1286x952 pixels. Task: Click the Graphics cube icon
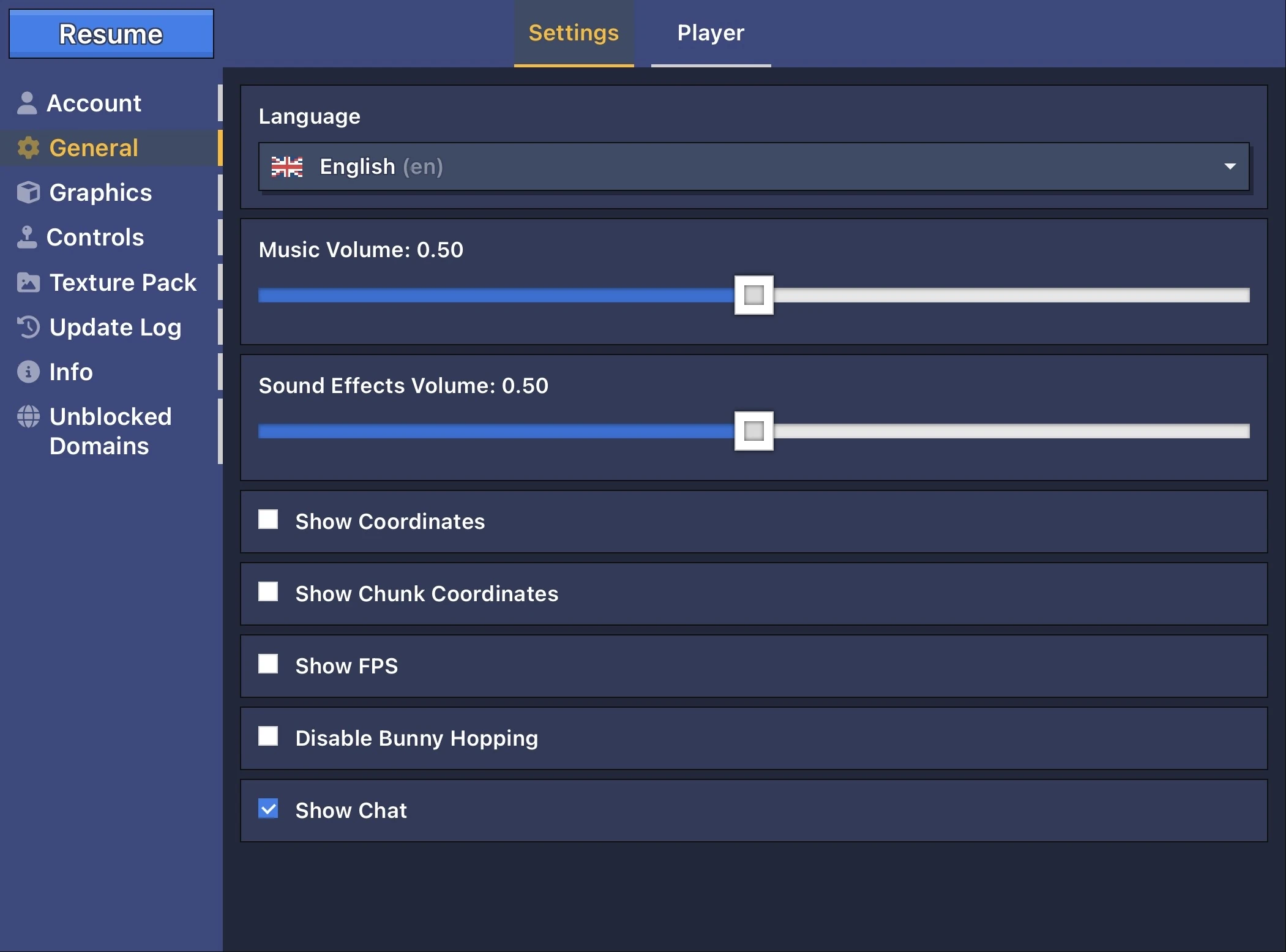tap(28, 192)
